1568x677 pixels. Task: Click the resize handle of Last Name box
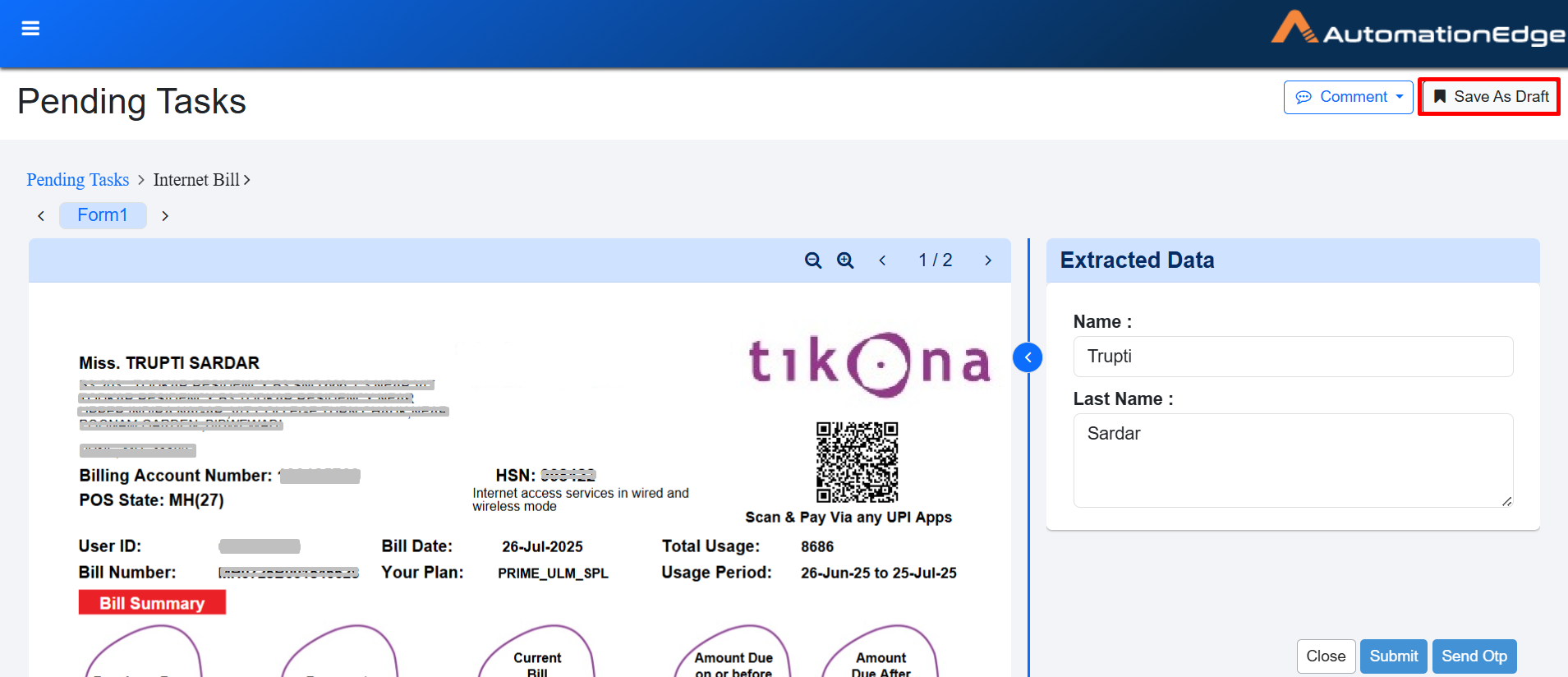click(x=1506, y=501)
